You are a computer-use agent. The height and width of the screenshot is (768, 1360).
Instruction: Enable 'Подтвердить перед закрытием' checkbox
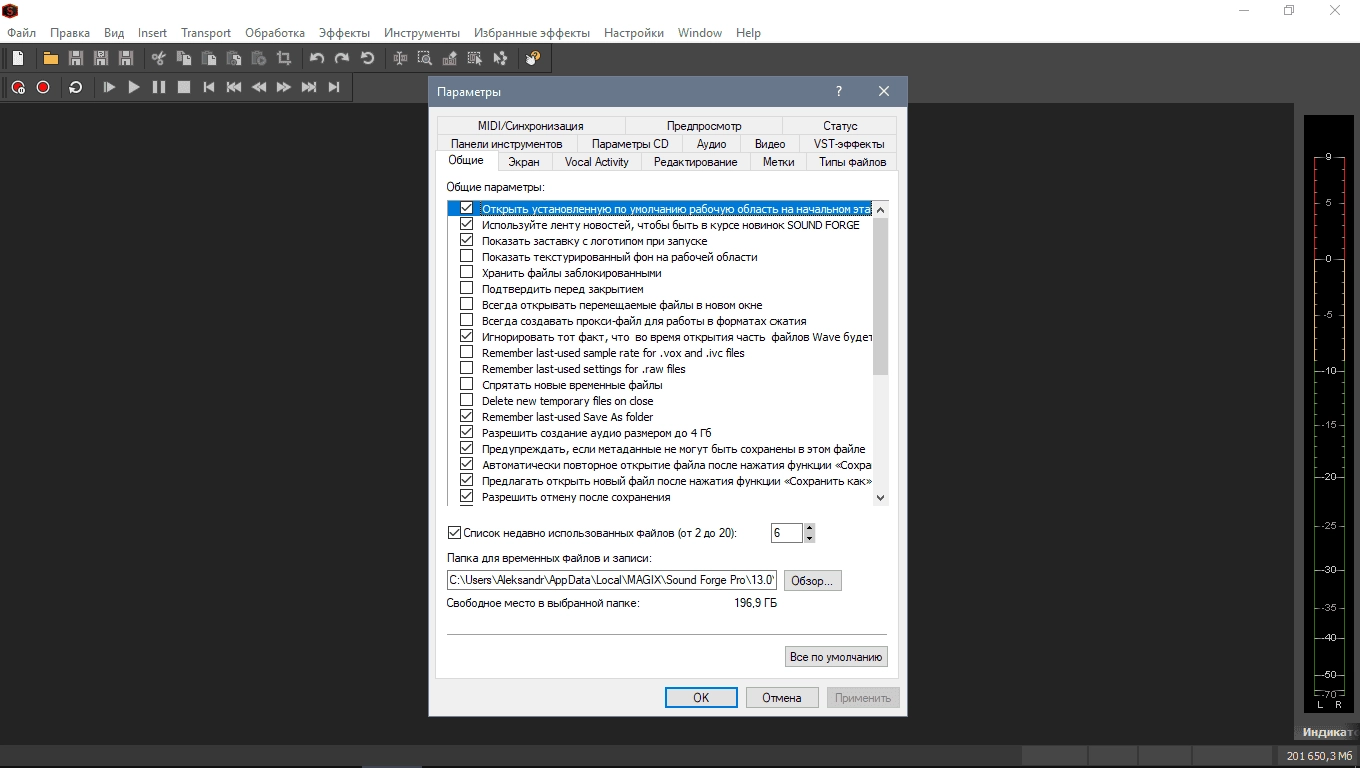pyautogui.click(x=466, y=289)
